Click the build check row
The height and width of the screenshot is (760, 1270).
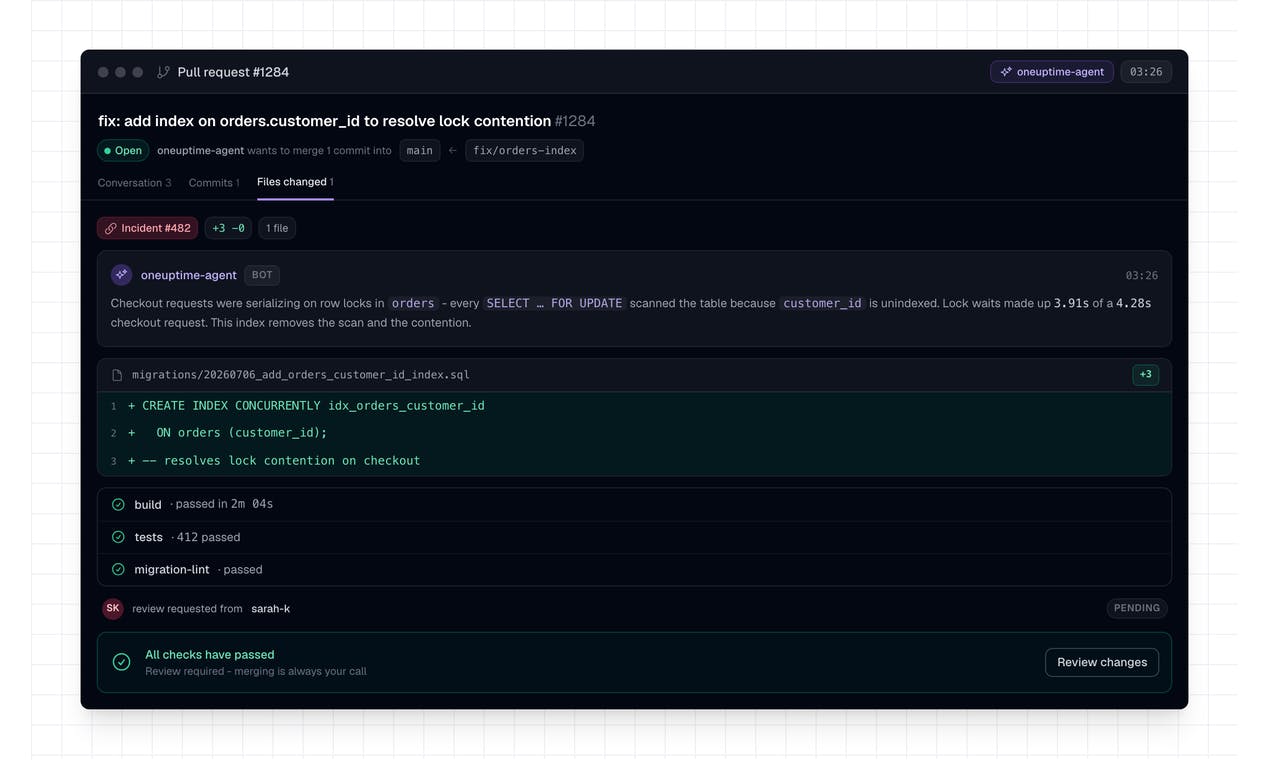click(x=634, y=504)
